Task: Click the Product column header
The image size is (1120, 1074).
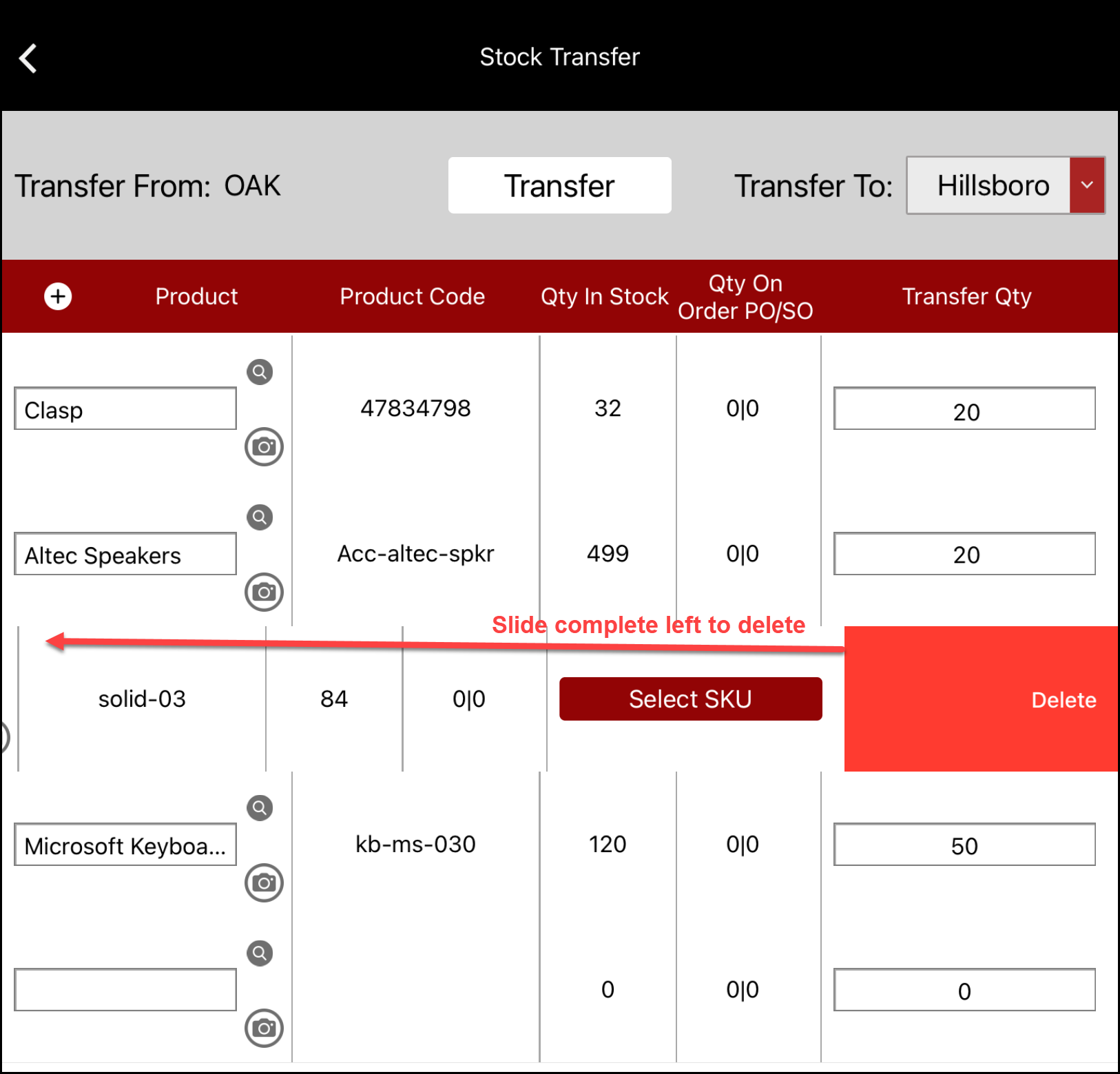Action: (196, 296)
